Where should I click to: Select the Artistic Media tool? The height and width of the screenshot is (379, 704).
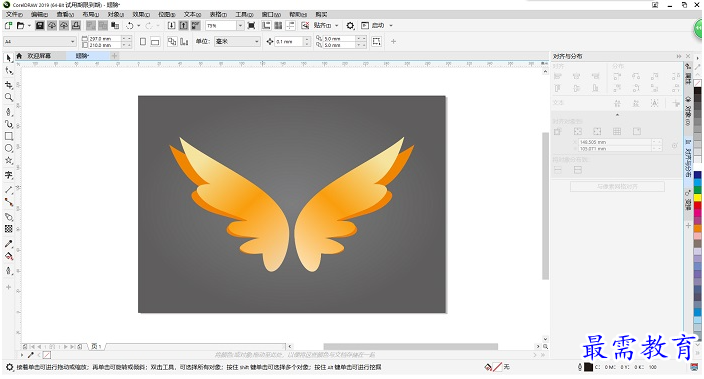(9, 124)
